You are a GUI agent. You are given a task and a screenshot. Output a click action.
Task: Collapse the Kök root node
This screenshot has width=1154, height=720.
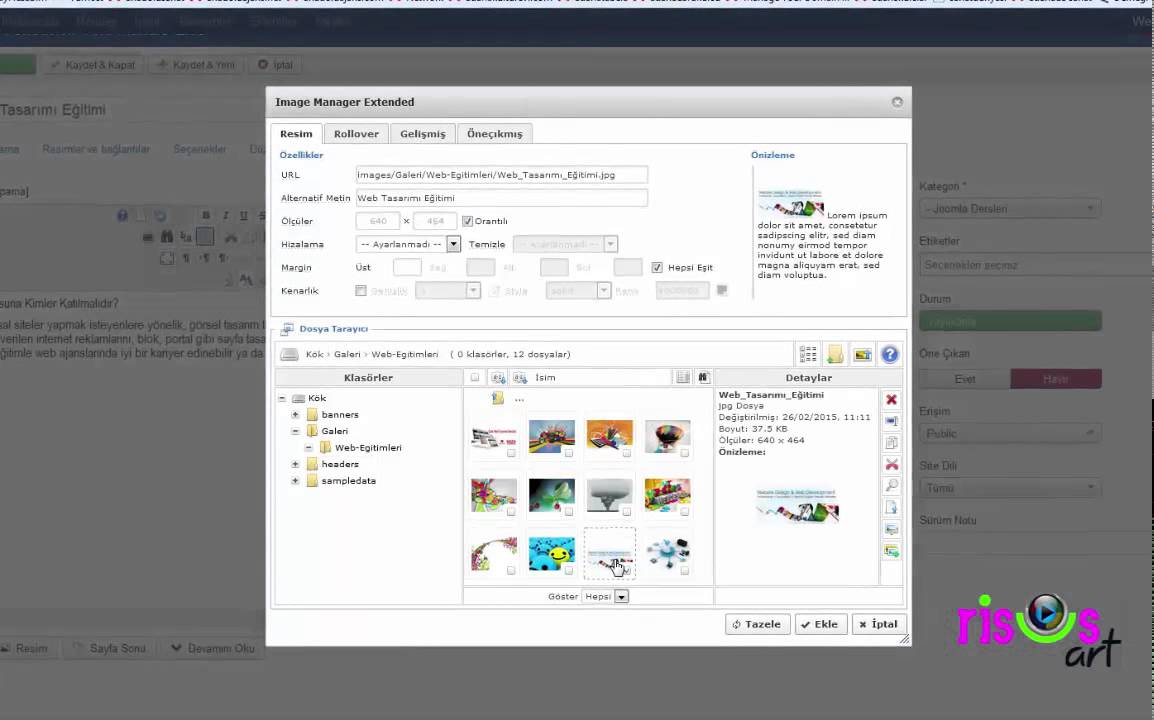(282, 398)
